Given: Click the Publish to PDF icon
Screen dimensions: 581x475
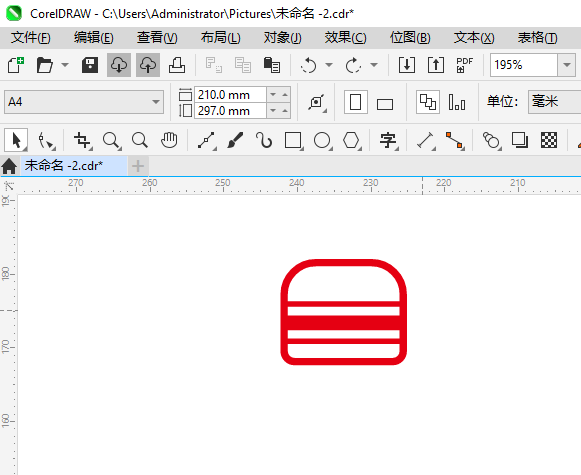Looking at the screenshot, I should coord(465,65).
